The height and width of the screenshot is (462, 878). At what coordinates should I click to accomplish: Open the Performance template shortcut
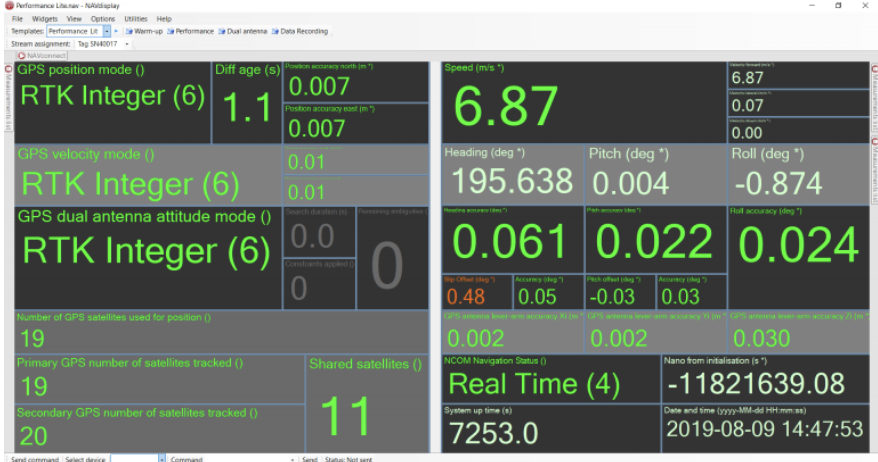171,31
